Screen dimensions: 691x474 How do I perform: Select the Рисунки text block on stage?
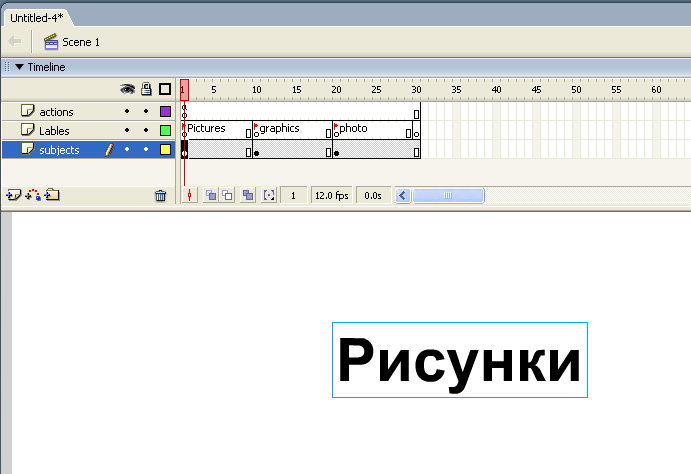tap(460, 360)
